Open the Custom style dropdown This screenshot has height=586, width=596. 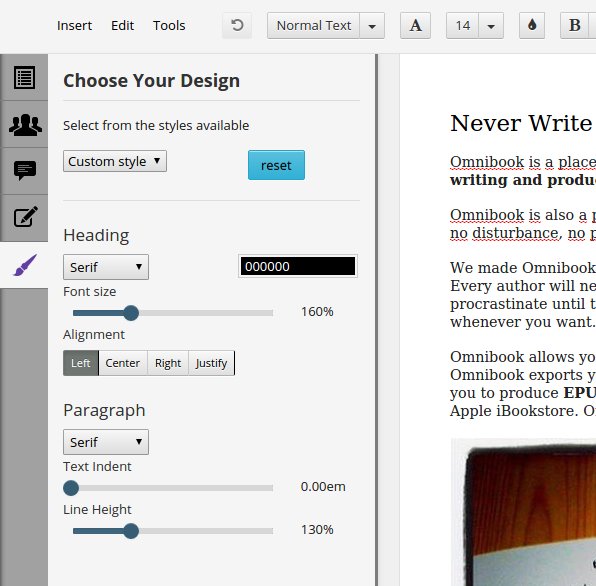115,161
